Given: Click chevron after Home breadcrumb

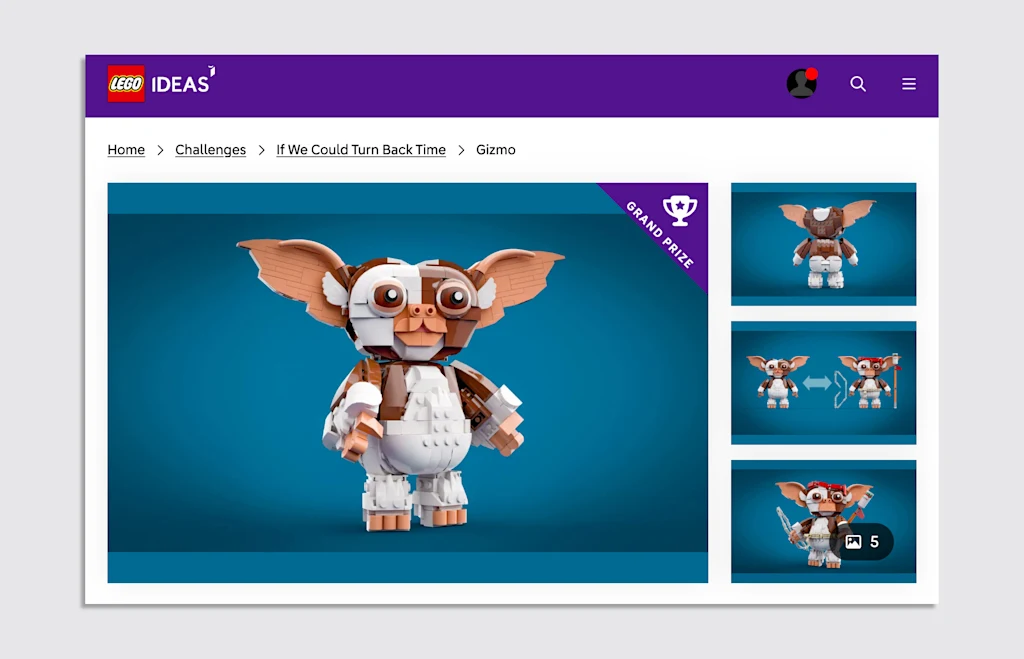Looking at the screenshot, I should pos(160,150).
